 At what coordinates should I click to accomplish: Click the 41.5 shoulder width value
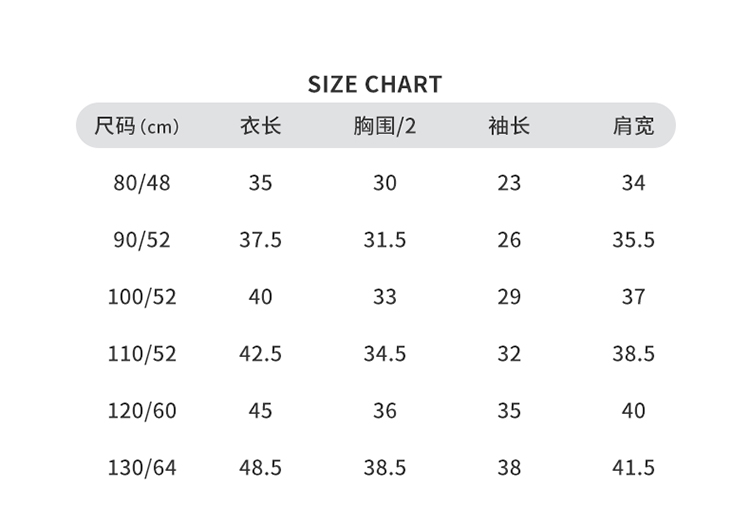pyautogui.click(x=633, y=468)
